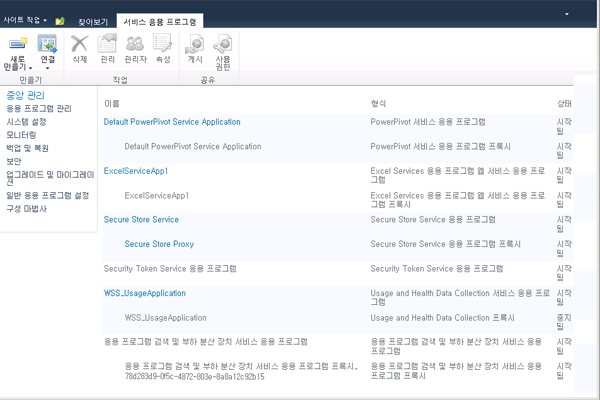The image size is (600, 400).
Task: Switch to the 찾아보기 tab
Action: point(93,22)
